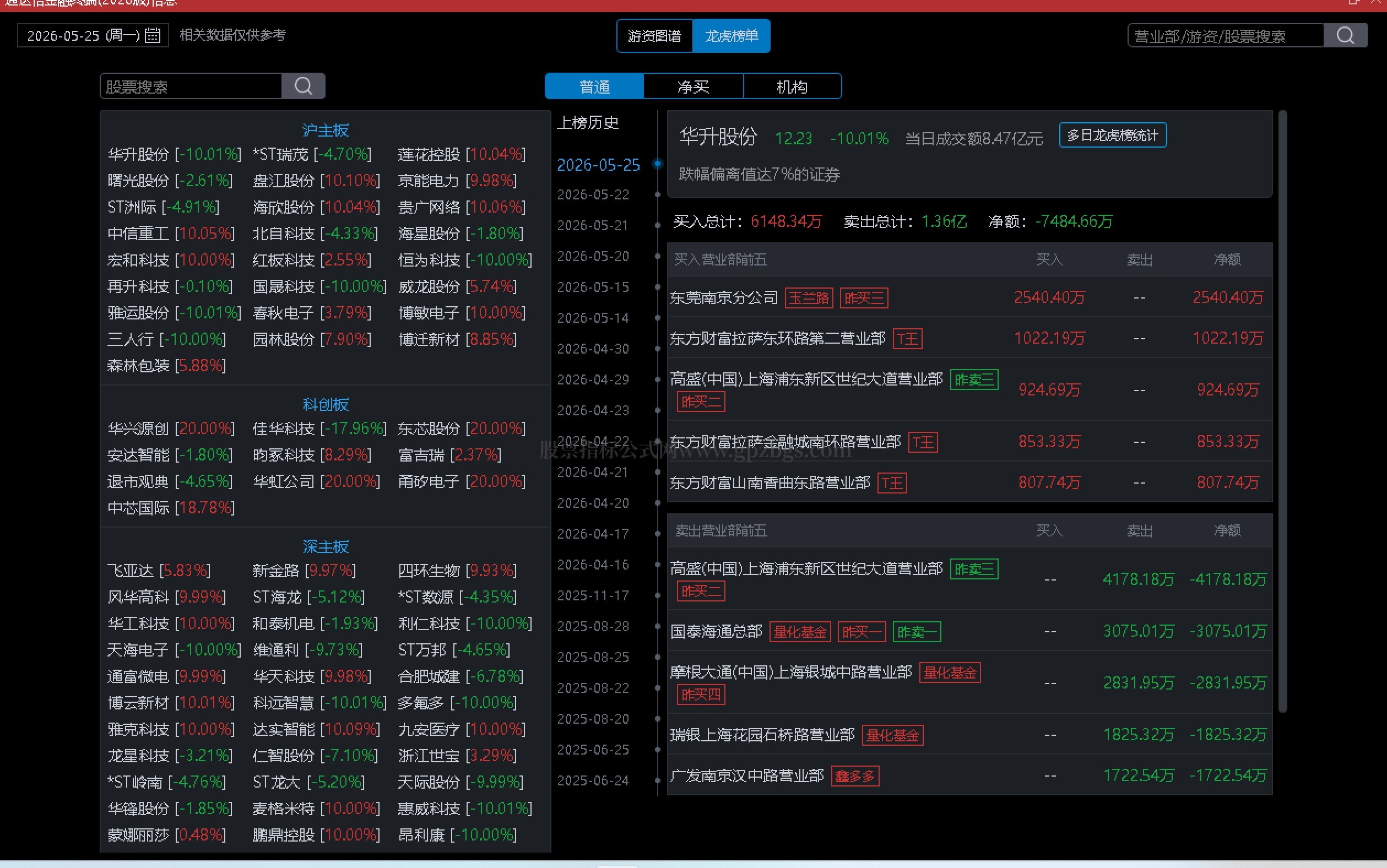
Task: Click the 玉兰路 tag on 东莞南京分公司
Action: pyautogui.click(x=809, y=298)
